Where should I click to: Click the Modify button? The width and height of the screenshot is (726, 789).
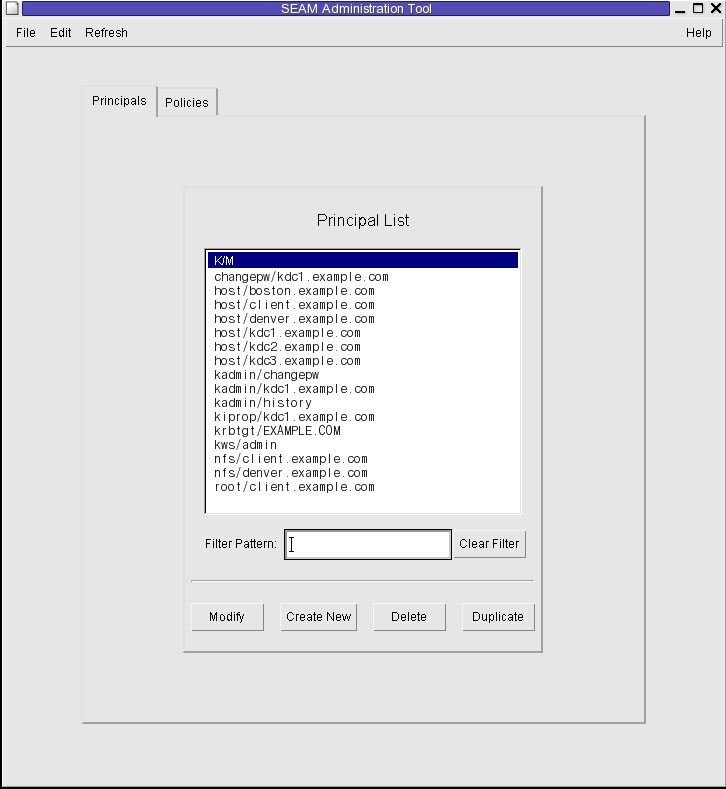pos(227,617)
